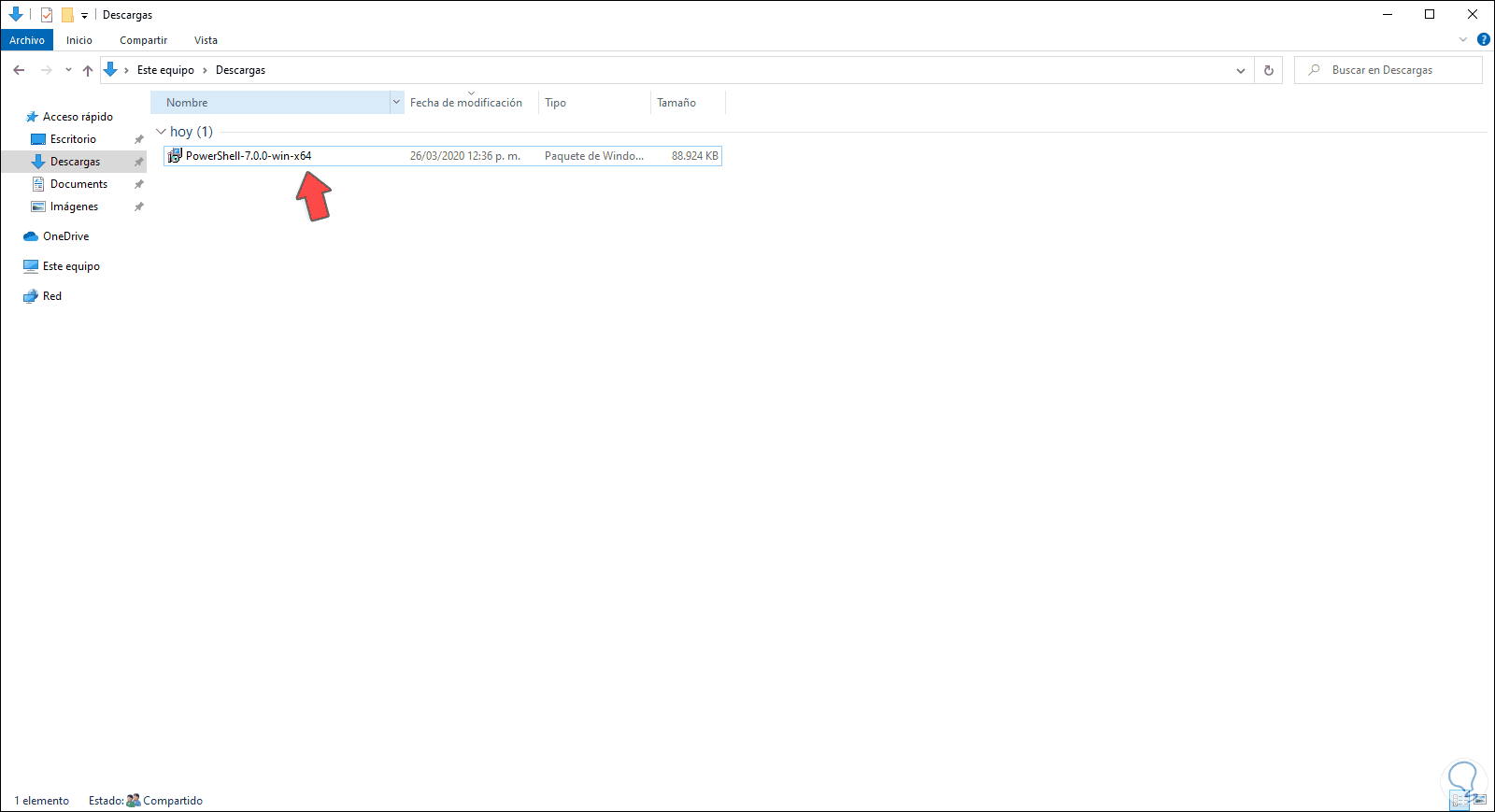This screenshot has height=812, width=1495.
Task: Collapse the hoy (1) group
Action: click(161, 132)
